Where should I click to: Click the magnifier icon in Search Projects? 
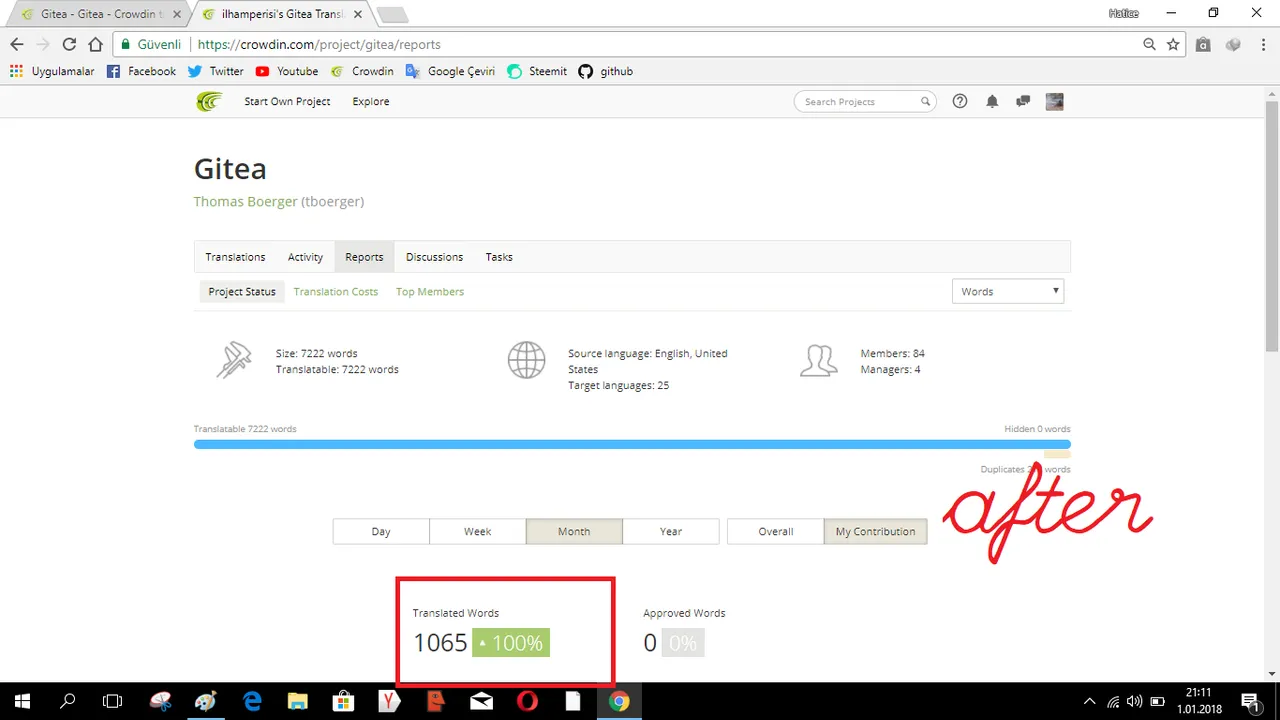[x=926, y=101]
